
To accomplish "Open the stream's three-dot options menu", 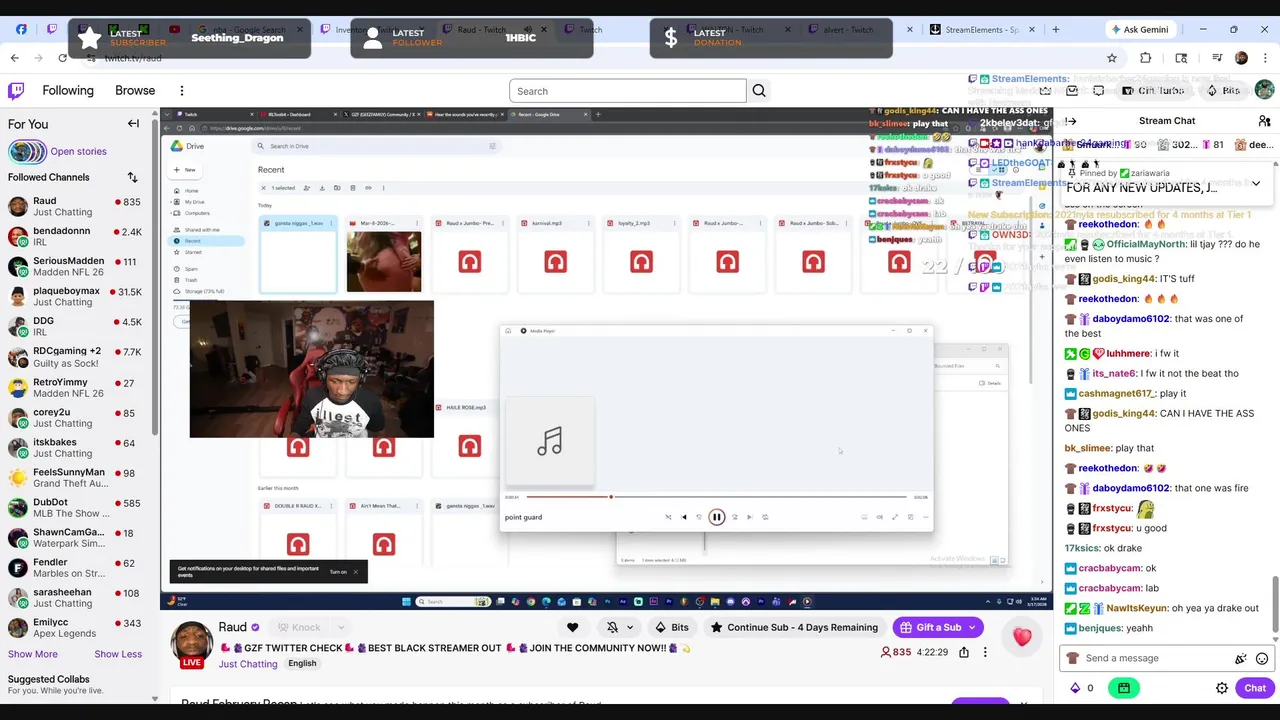I will point(985,652).
